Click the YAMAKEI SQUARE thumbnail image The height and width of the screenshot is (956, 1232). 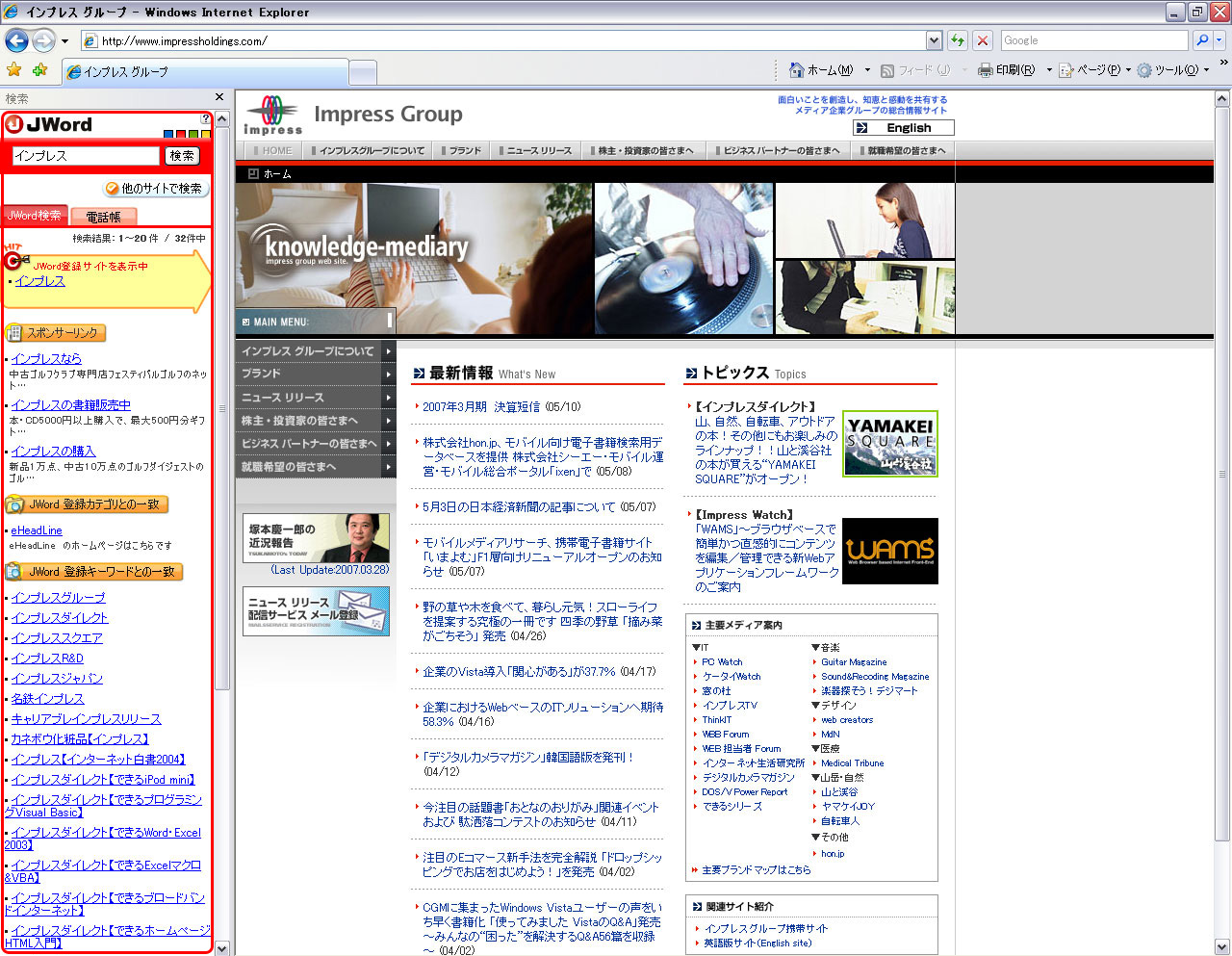coord(890,444)
